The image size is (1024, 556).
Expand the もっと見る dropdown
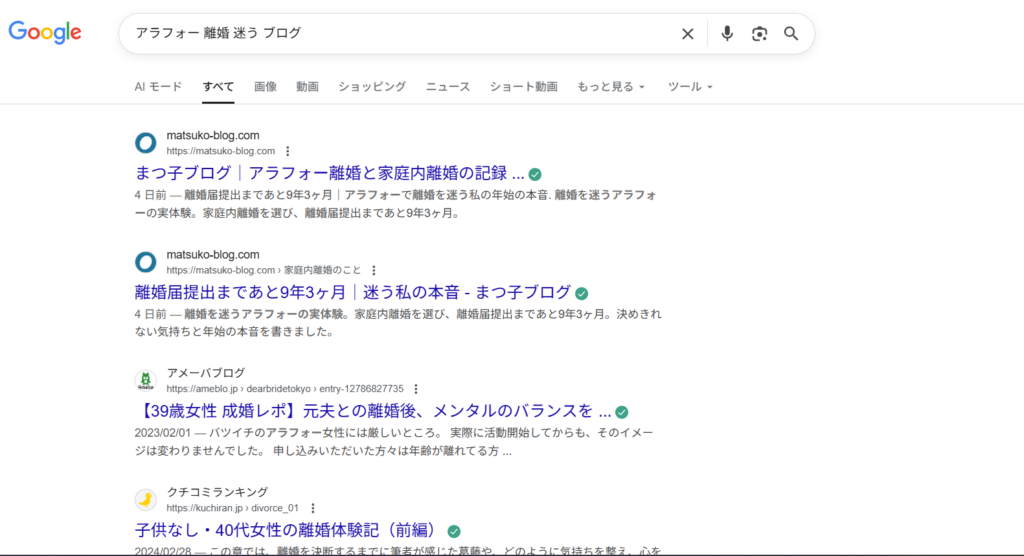[611, 86]
